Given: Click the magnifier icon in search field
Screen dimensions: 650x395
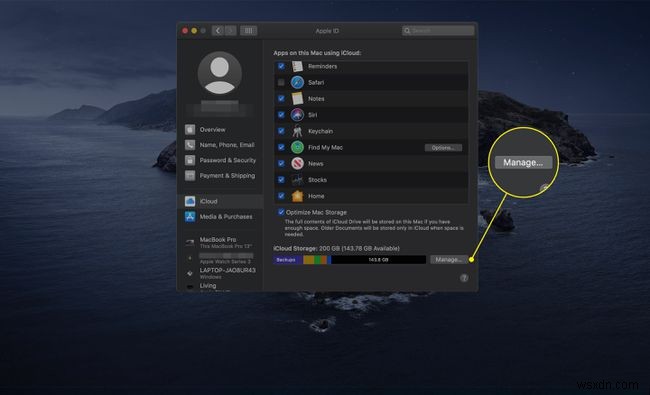Looking at the screenshot, I should [407, 31].
